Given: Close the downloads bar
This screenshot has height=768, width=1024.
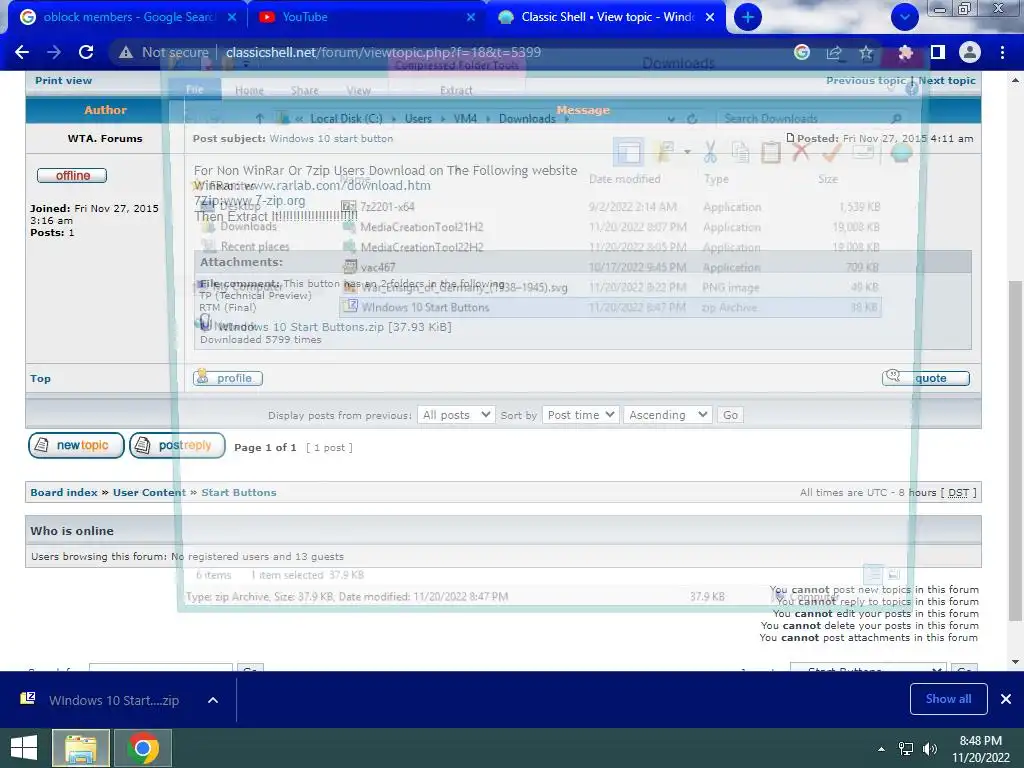Looking at the screenshot, I should point(1006,699).
